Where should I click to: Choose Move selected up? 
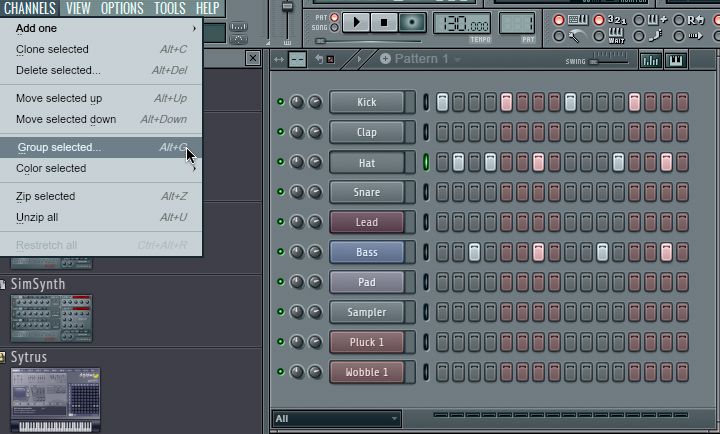click(x=101, y=98)
